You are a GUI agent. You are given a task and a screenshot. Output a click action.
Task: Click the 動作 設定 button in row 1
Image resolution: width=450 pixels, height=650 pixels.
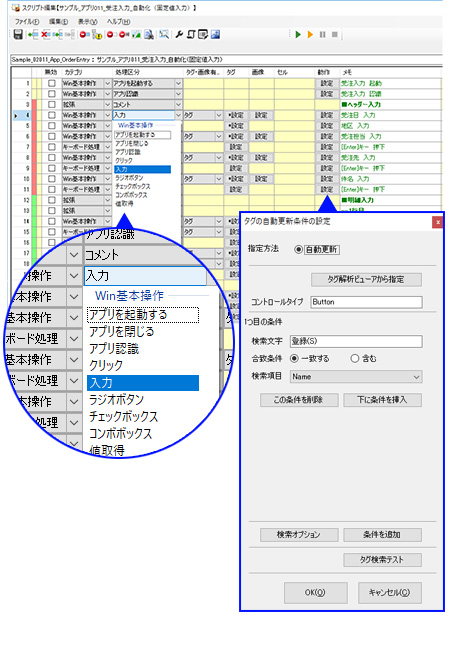[327, 83]
